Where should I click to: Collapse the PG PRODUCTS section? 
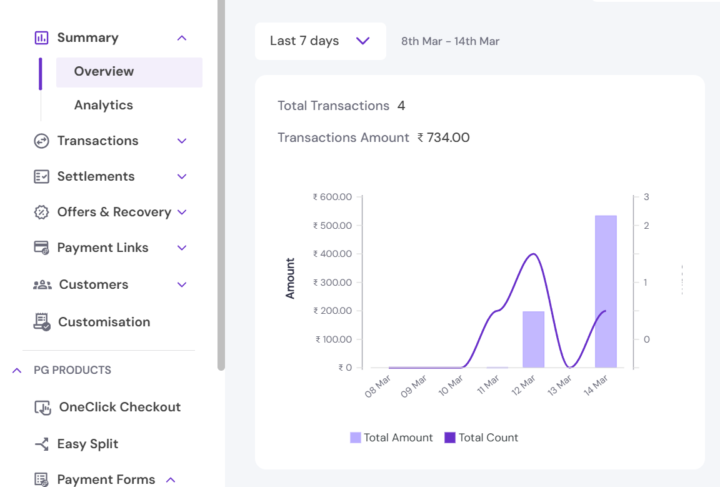coord(17,370)
